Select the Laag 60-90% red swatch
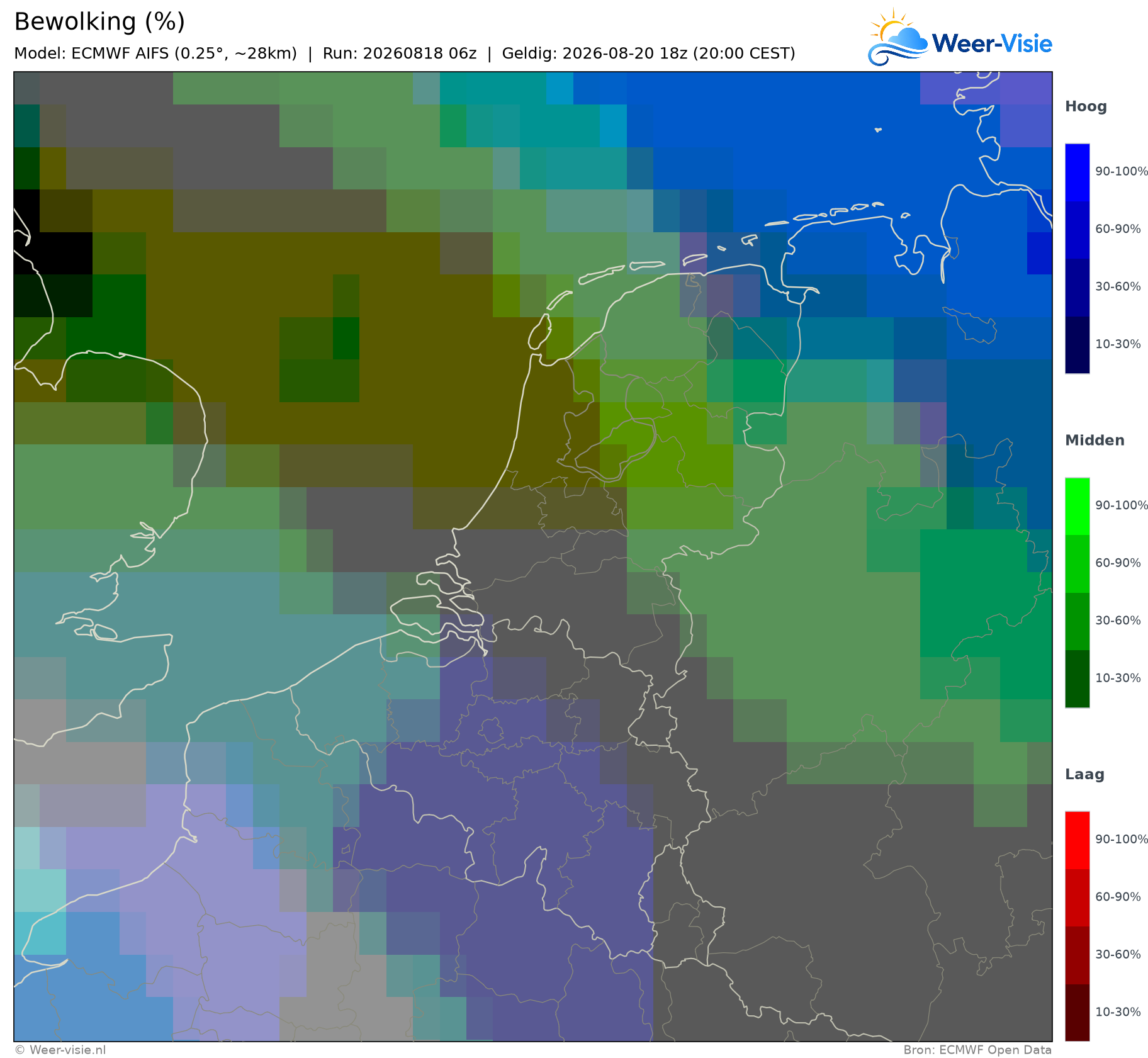1148x1058 pixels. [x=1077, y=898]
